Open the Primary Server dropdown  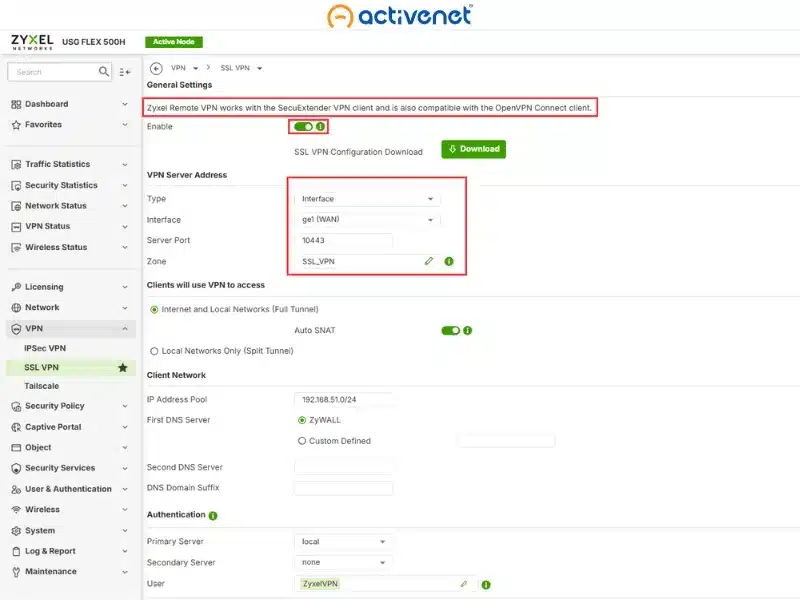343,541
